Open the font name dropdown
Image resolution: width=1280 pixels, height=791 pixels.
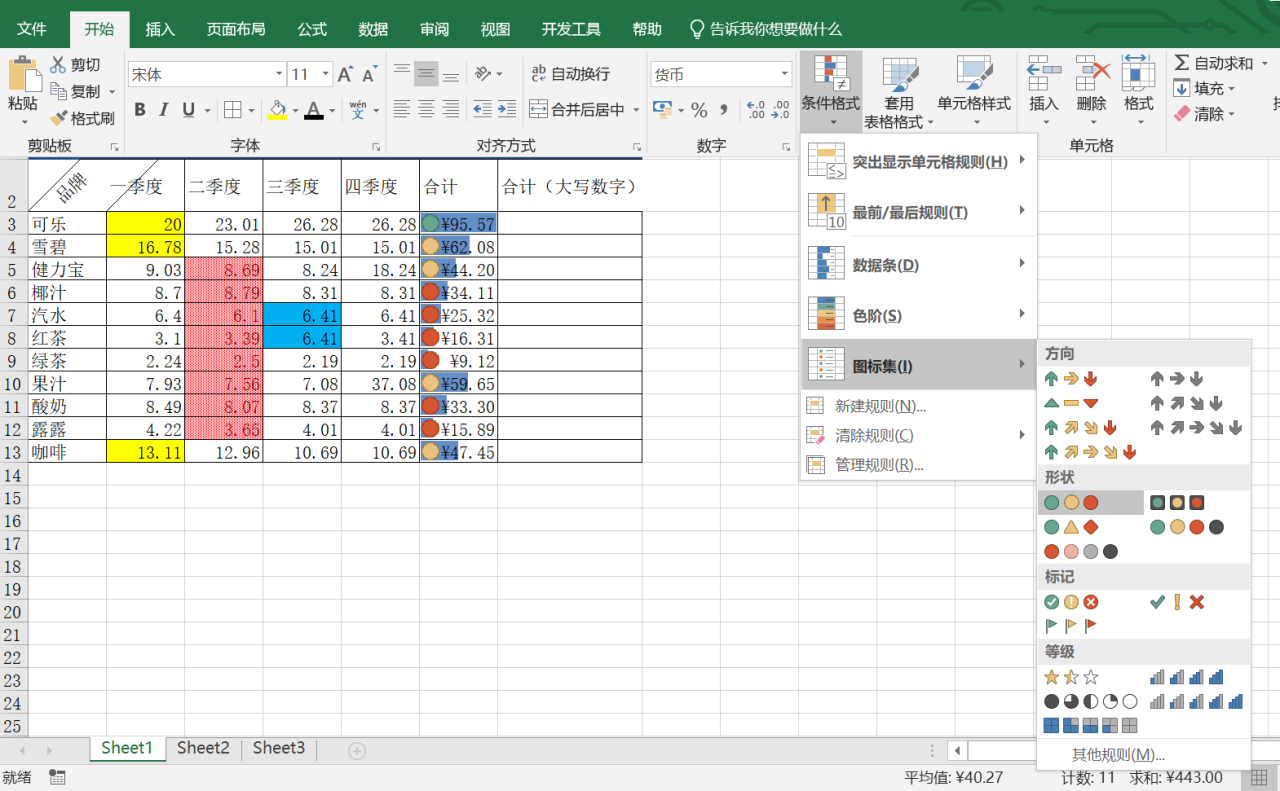279,74
